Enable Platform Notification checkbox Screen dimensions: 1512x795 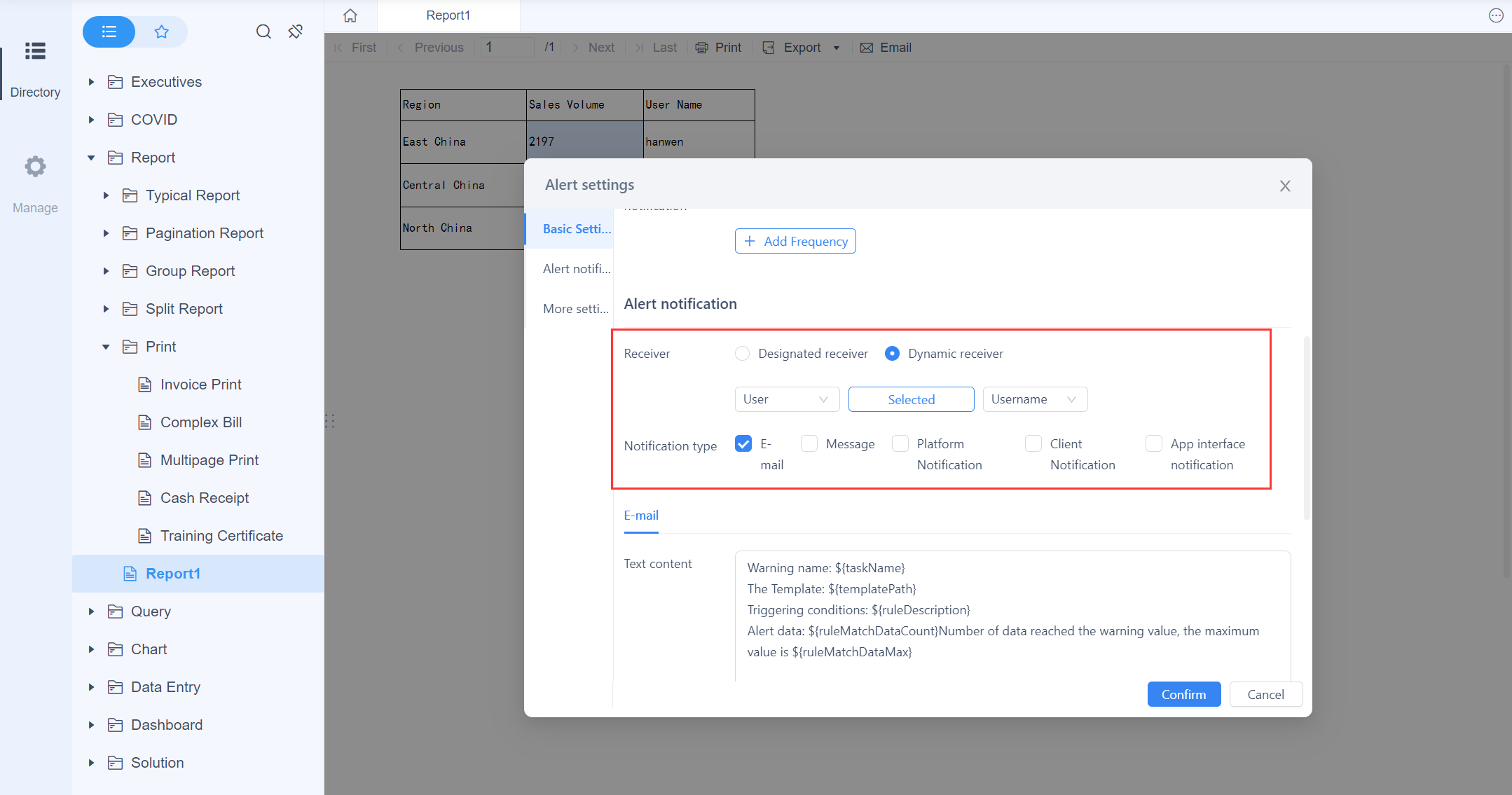pyautogui.click(x=900, y=444)
